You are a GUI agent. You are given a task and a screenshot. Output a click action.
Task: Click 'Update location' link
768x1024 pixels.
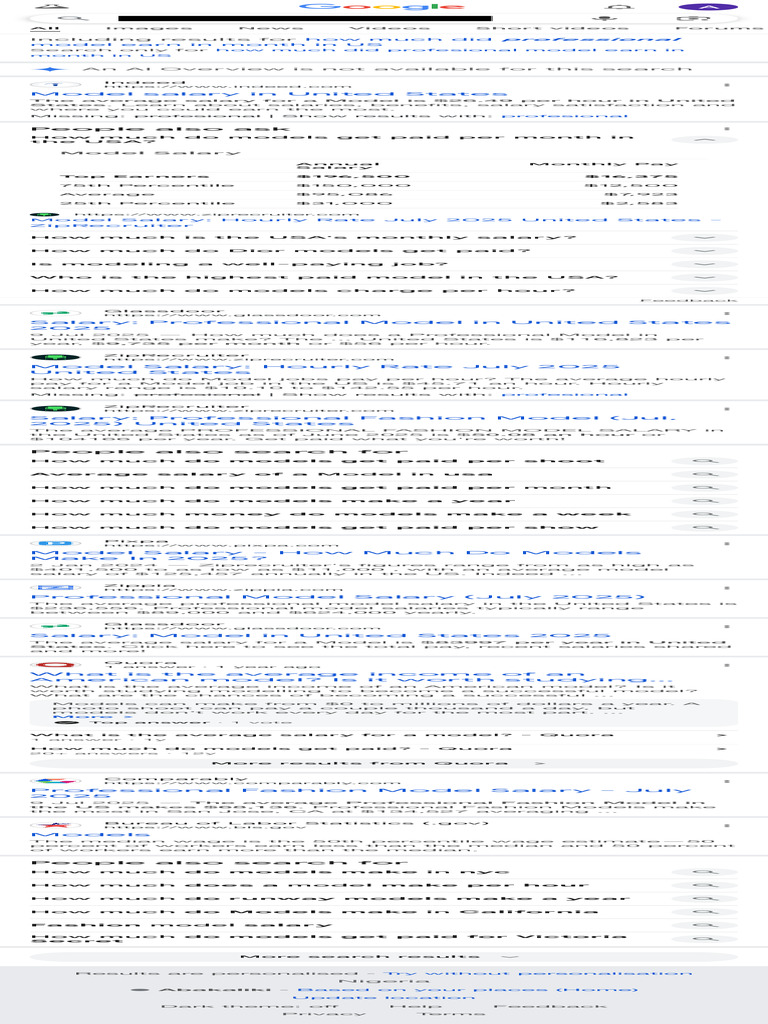pos(384,997)
